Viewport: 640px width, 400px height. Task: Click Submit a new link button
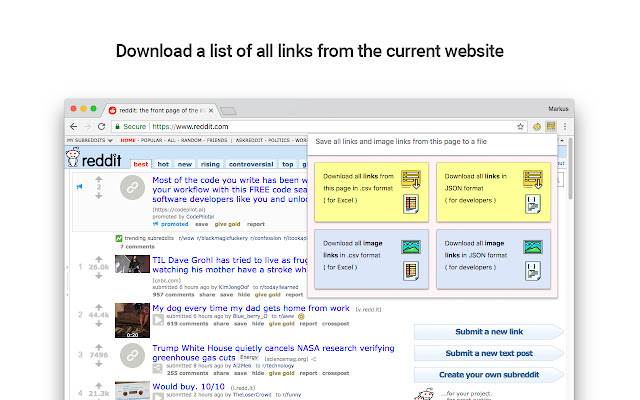pyautogui.click(x=489, y=332)
